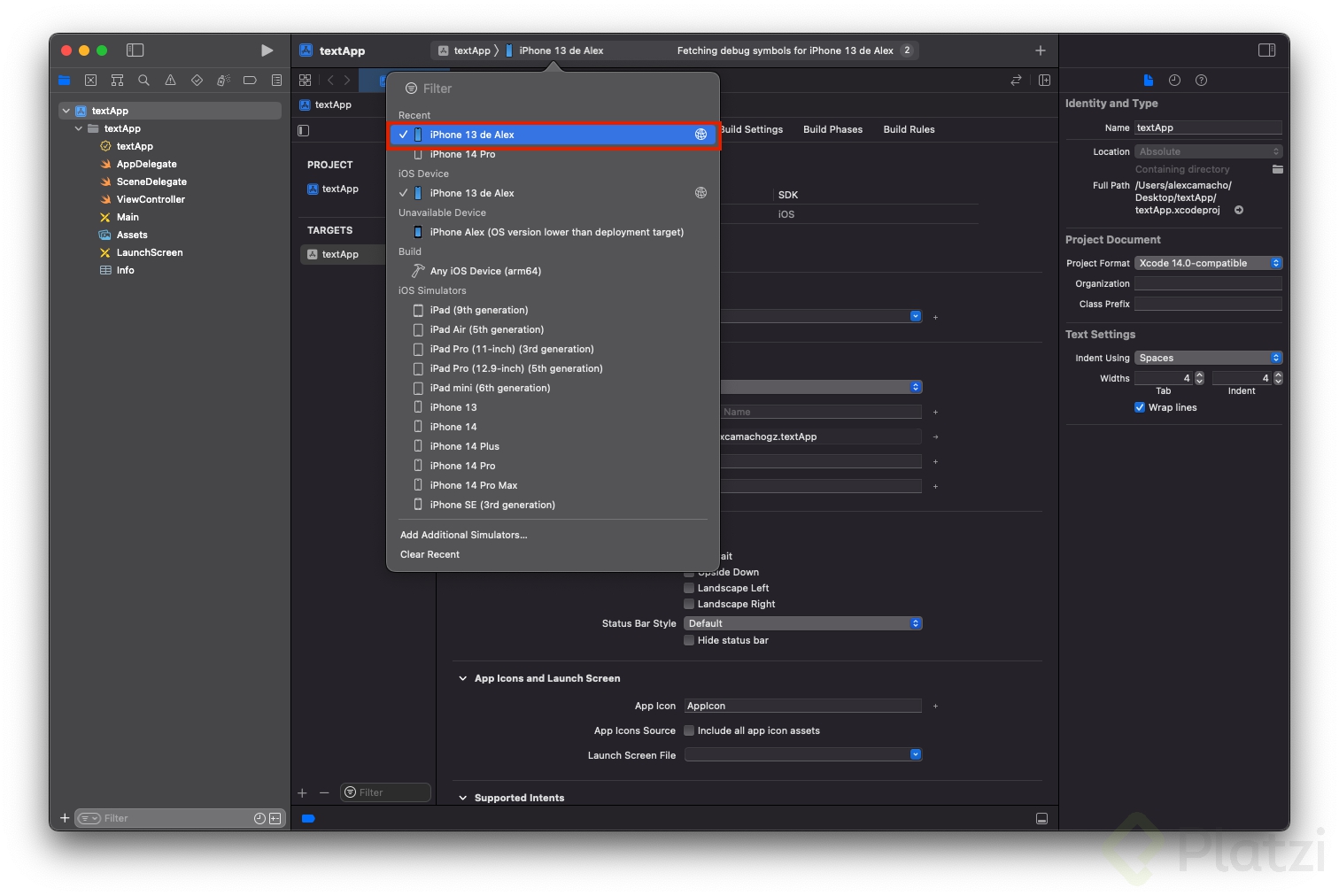The height and width of the screenshot is (896, 1339).
Task: Click the Indent width stepper
Action: point(1278,378)
